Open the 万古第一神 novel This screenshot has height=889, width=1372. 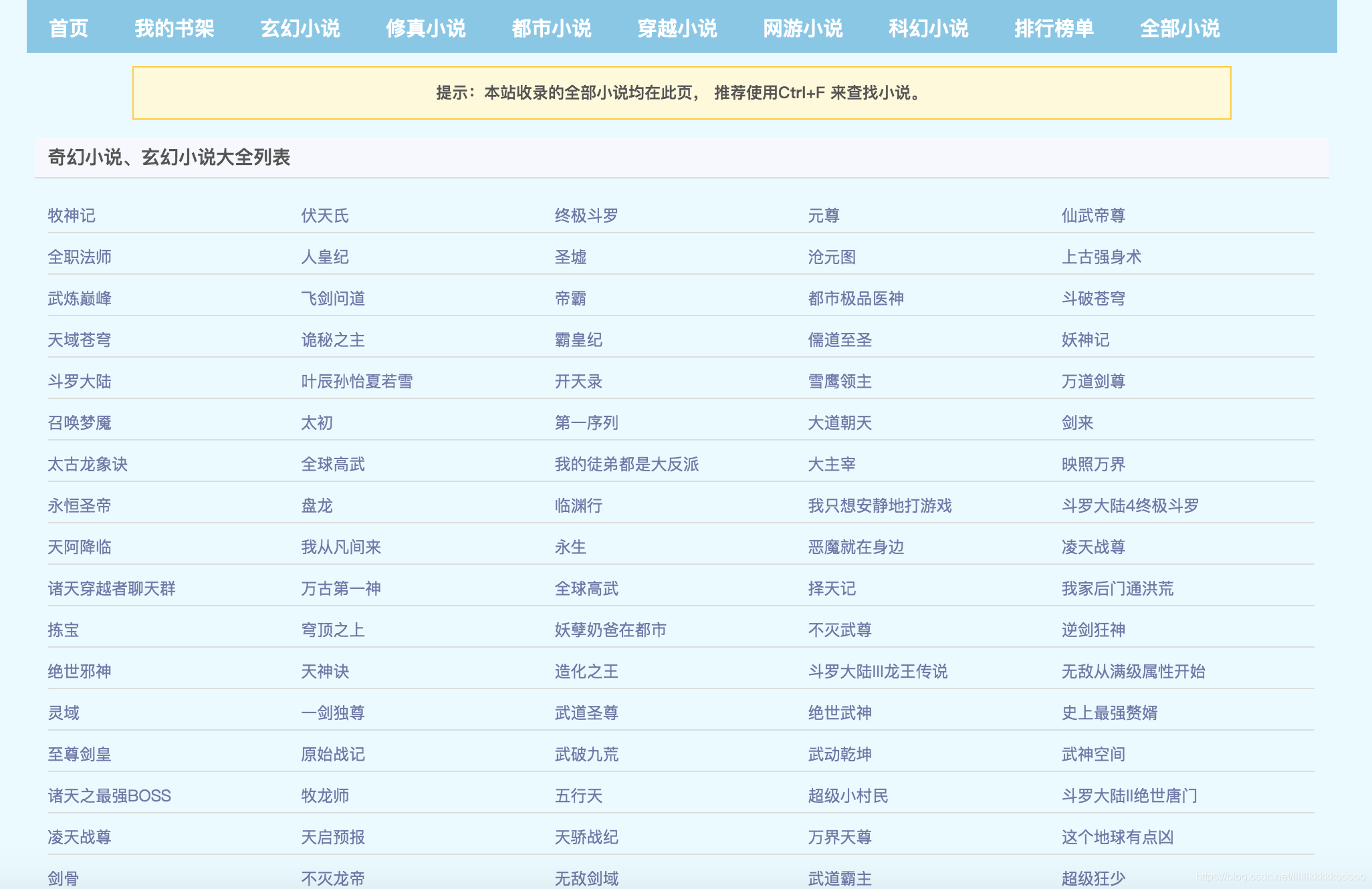coord(341,588)
